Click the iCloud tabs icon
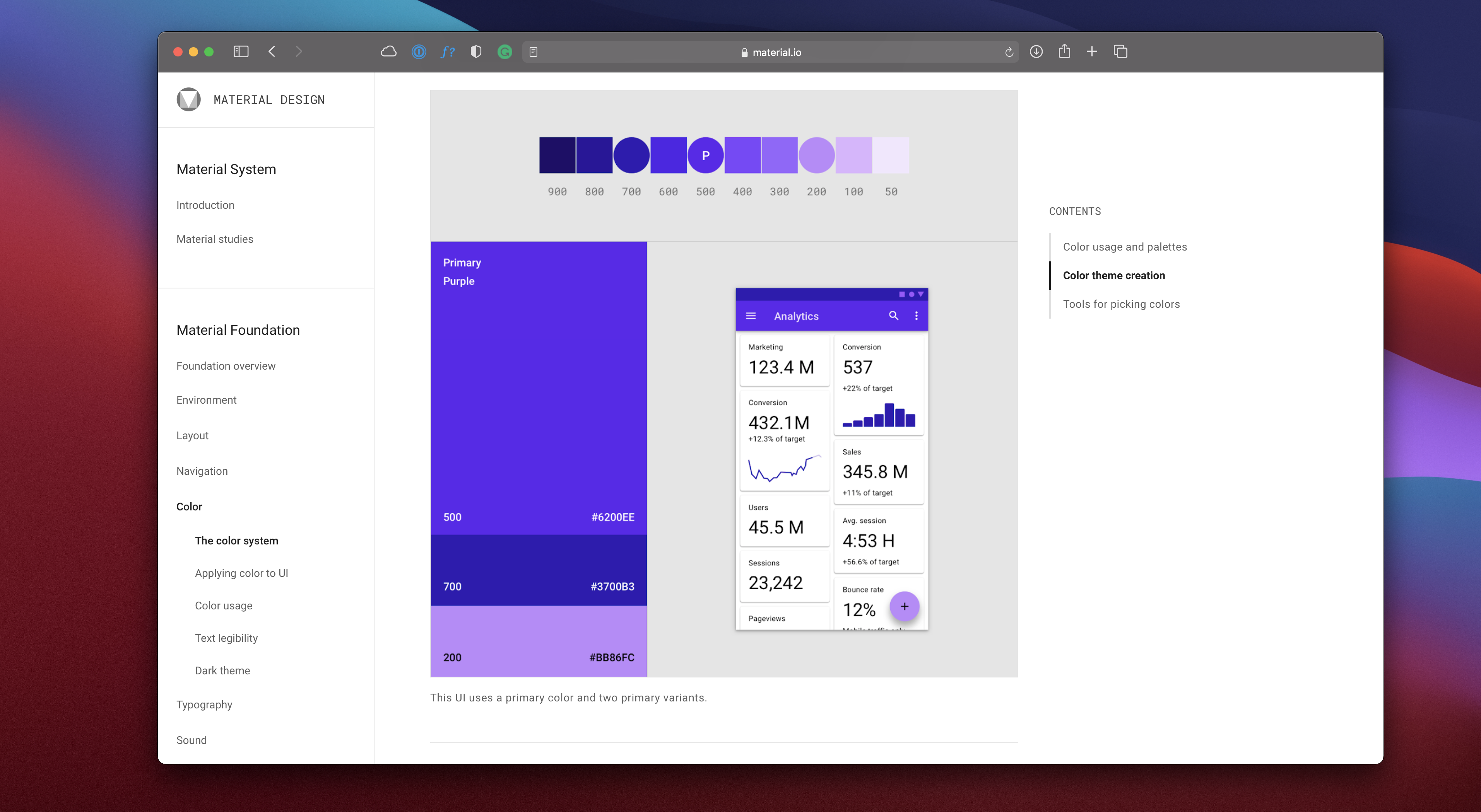Screen dimensions: 1481x812 [x=389, y=52]
